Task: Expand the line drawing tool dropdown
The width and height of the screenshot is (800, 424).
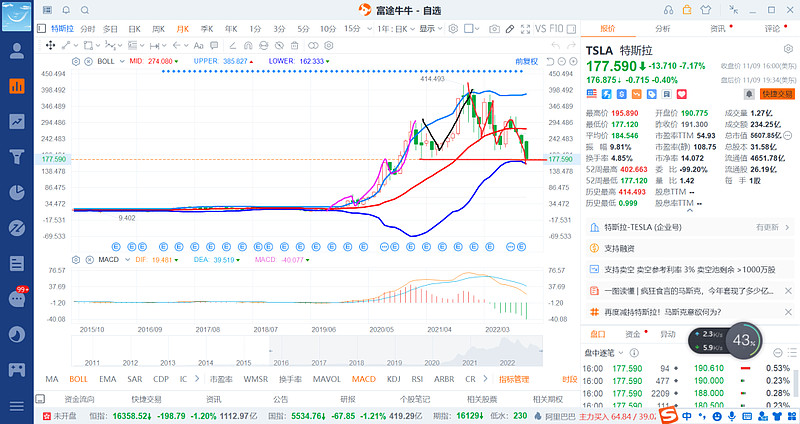Action: [x=76, y=45]
